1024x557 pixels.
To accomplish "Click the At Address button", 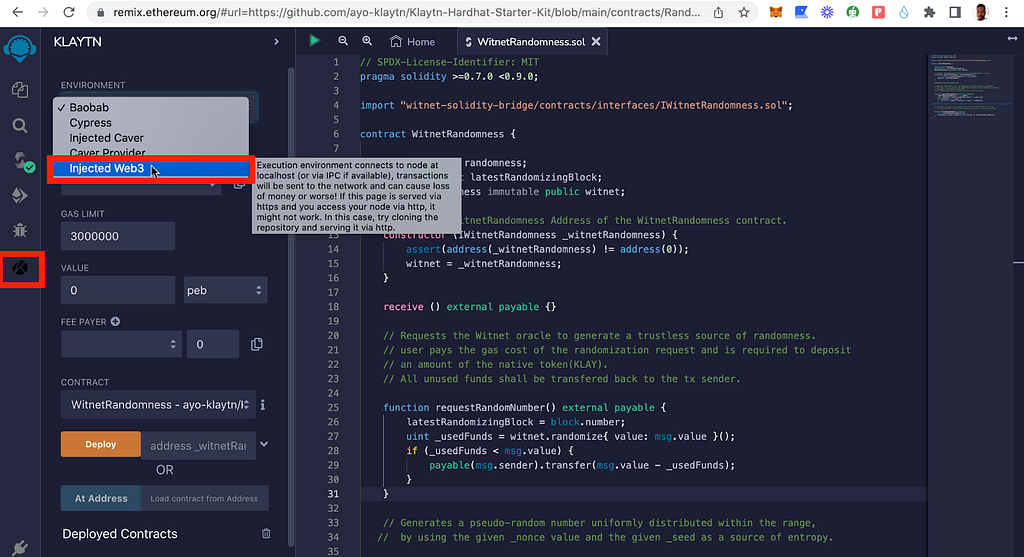I will [101, 498].
